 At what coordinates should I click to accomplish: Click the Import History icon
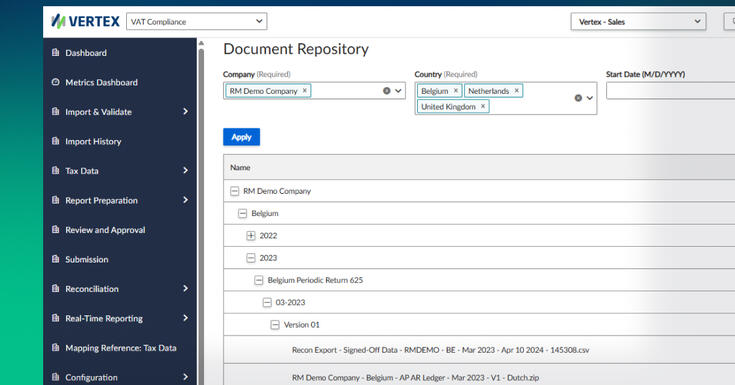tap(56, 141)
